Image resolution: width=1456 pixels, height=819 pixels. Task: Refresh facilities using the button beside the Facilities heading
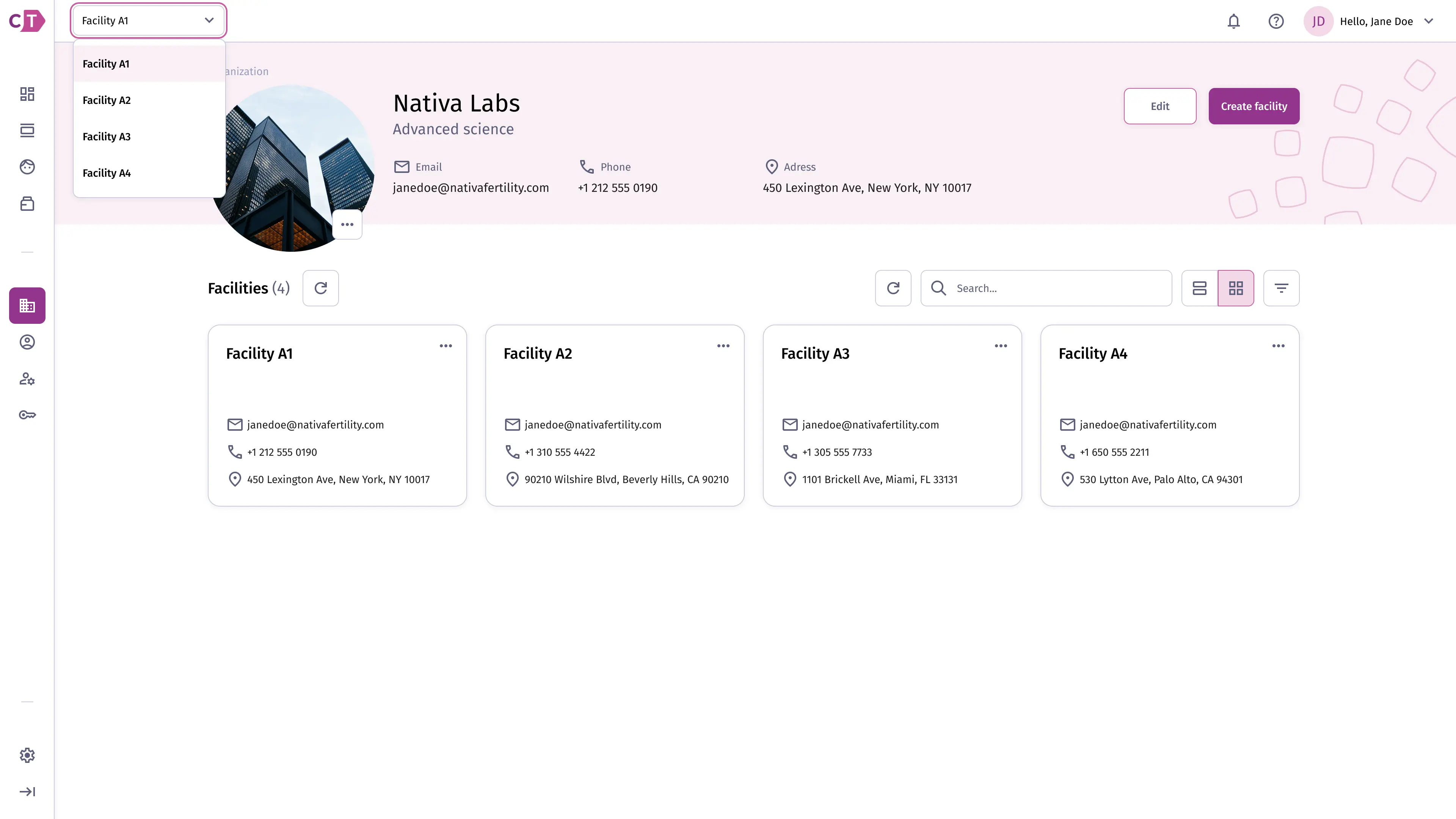coord(320,288)
